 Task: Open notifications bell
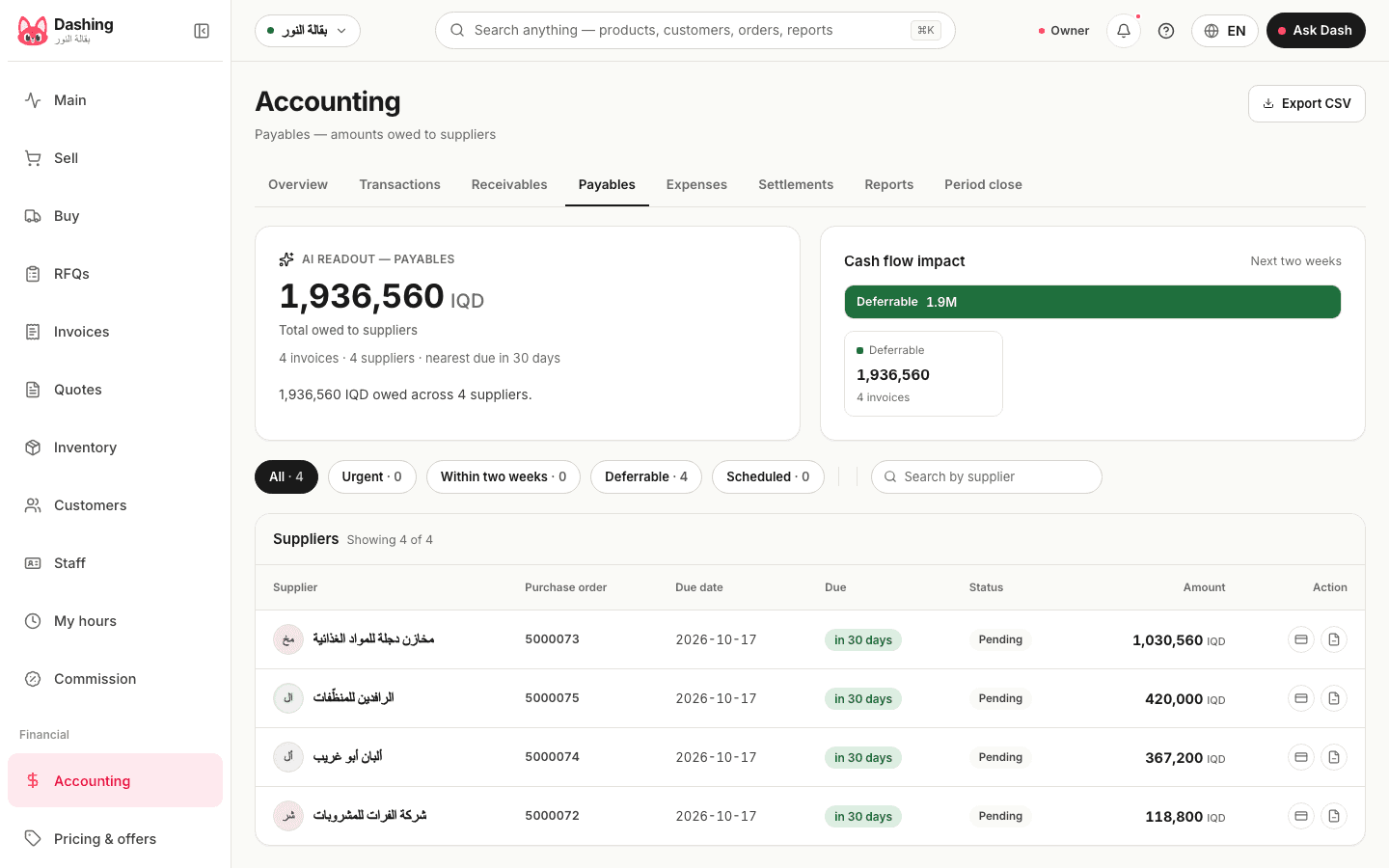(x=1124, y=31)
